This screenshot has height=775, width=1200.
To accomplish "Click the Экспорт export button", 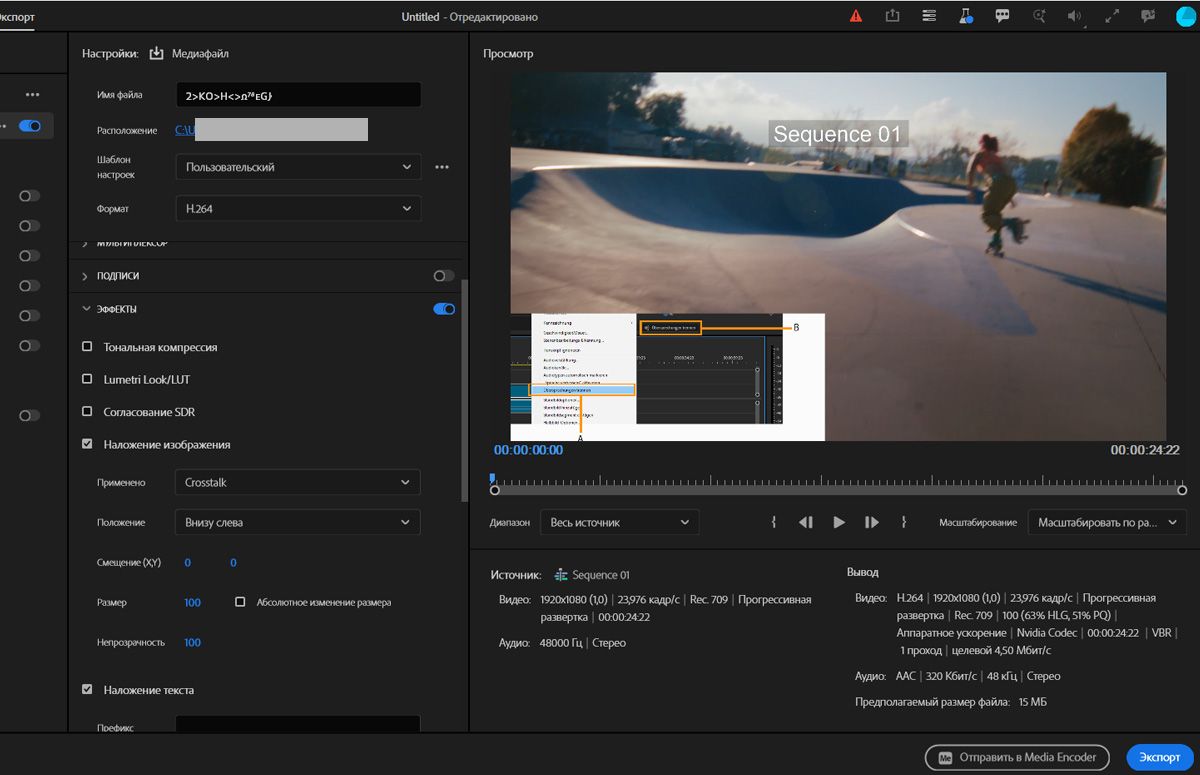I will (1160, 757).
